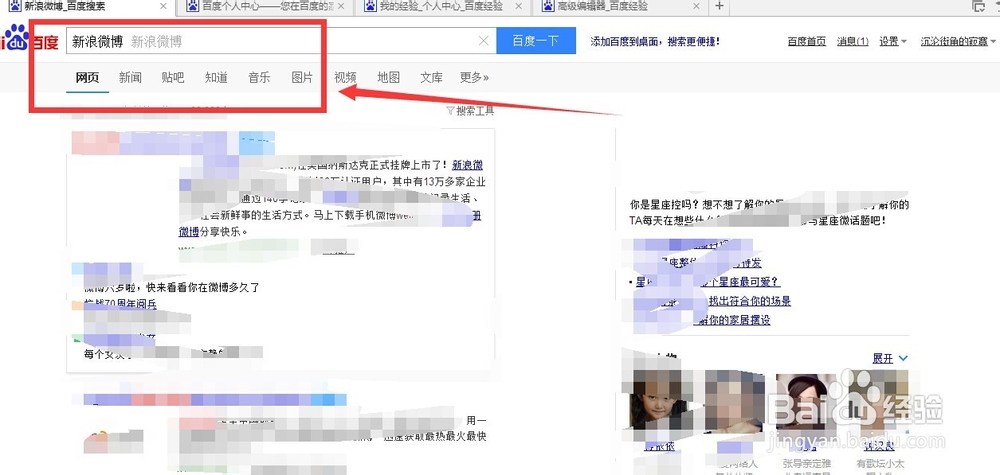Switch to the 高级编辑器_百度经验 browser tab
Viewport: 1000px width, 475px height.
tap(622, 6)
